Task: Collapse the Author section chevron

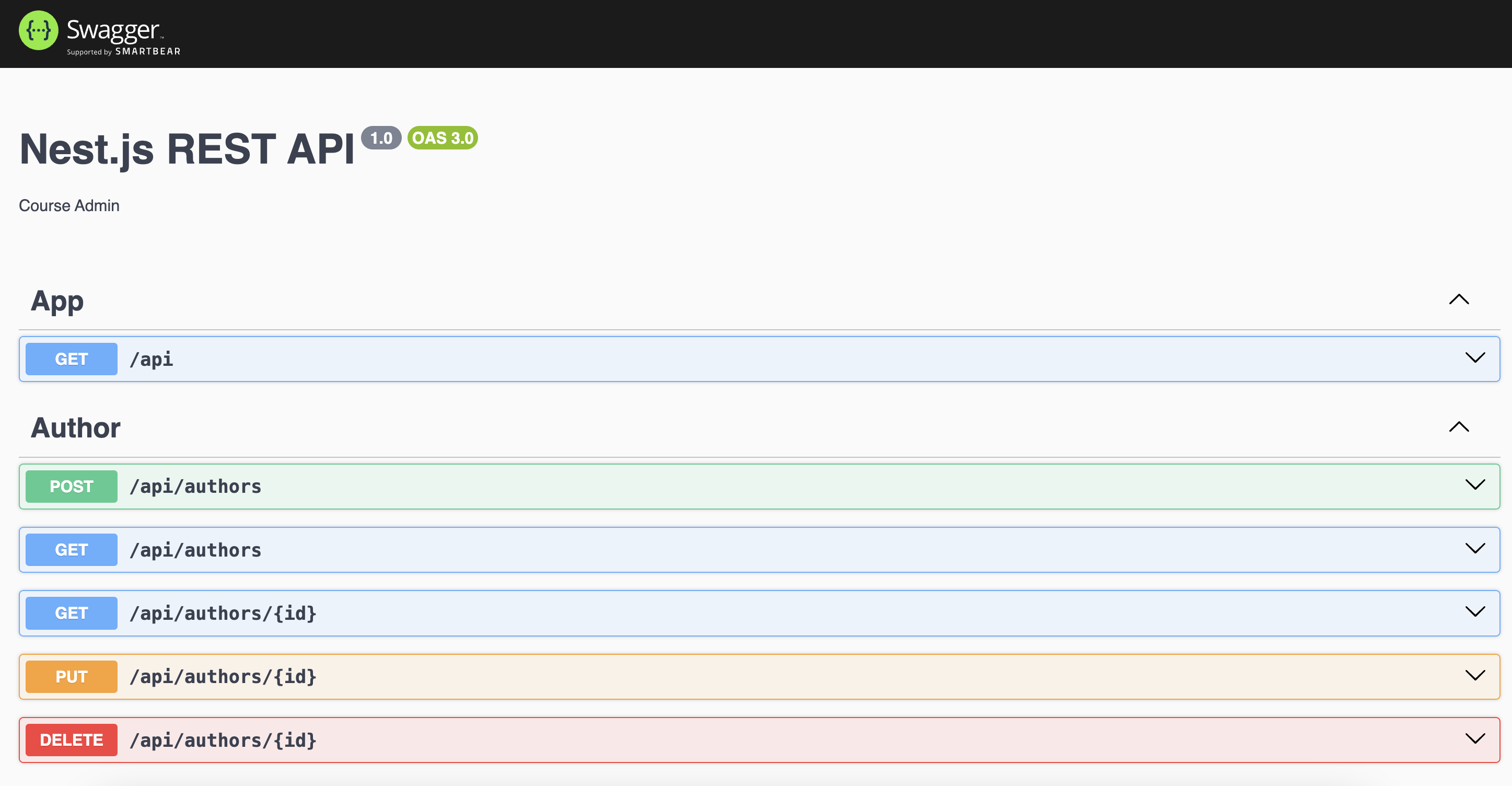Action: click(1459, 427)
